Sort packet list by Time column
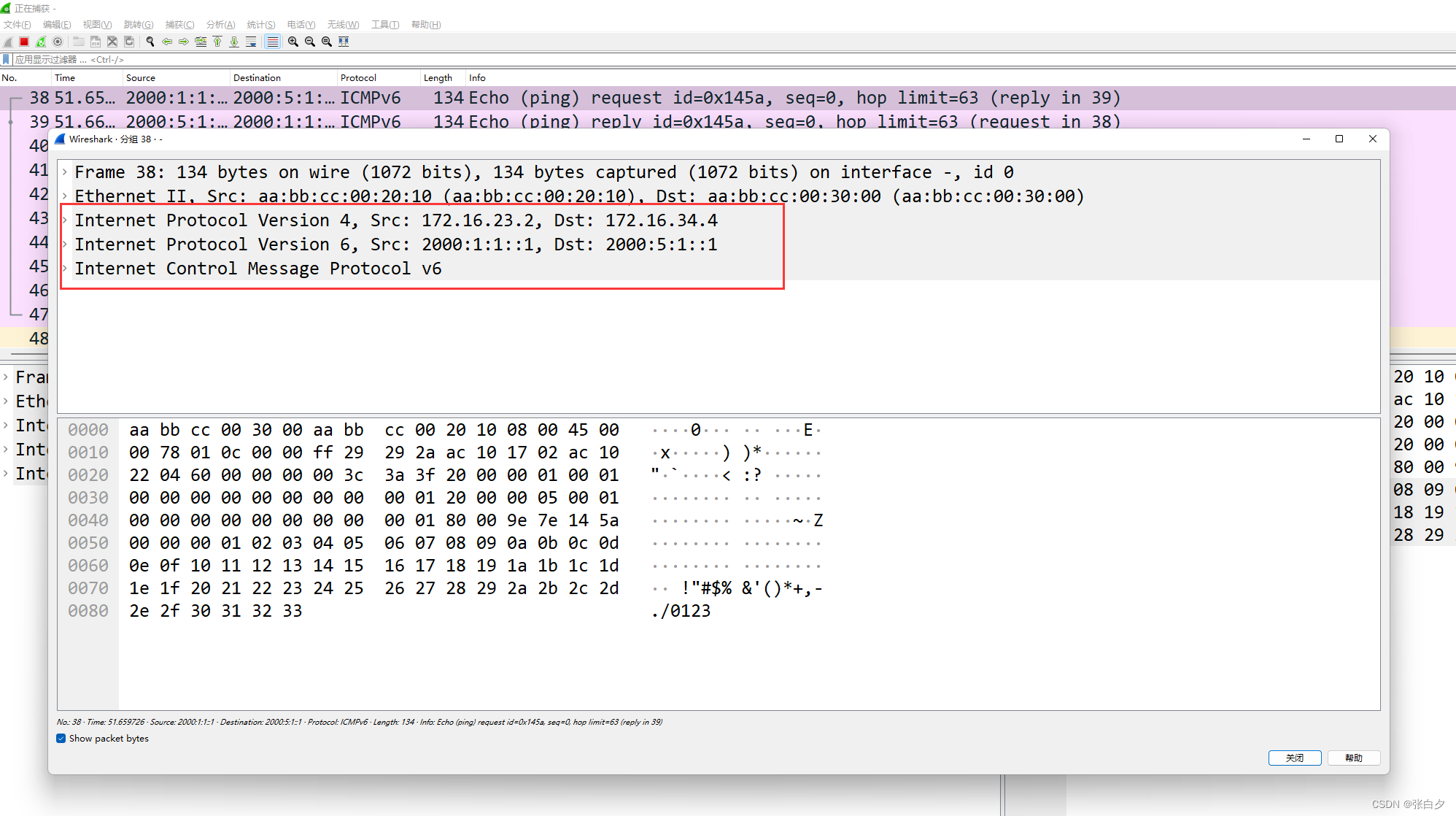Image resolution: width=1456 pixels, height=816 pixels. pyautogui.click(x=88, y=77)
